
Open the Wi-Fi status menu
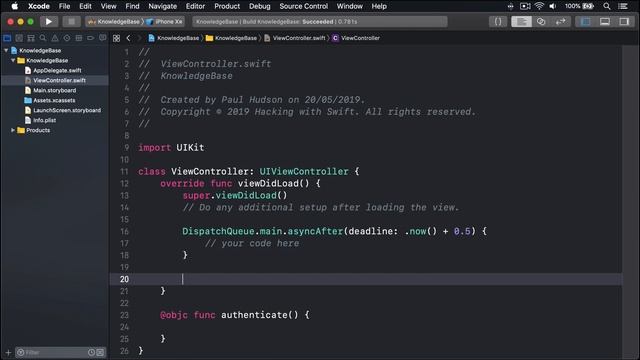(x=539, y=6)
